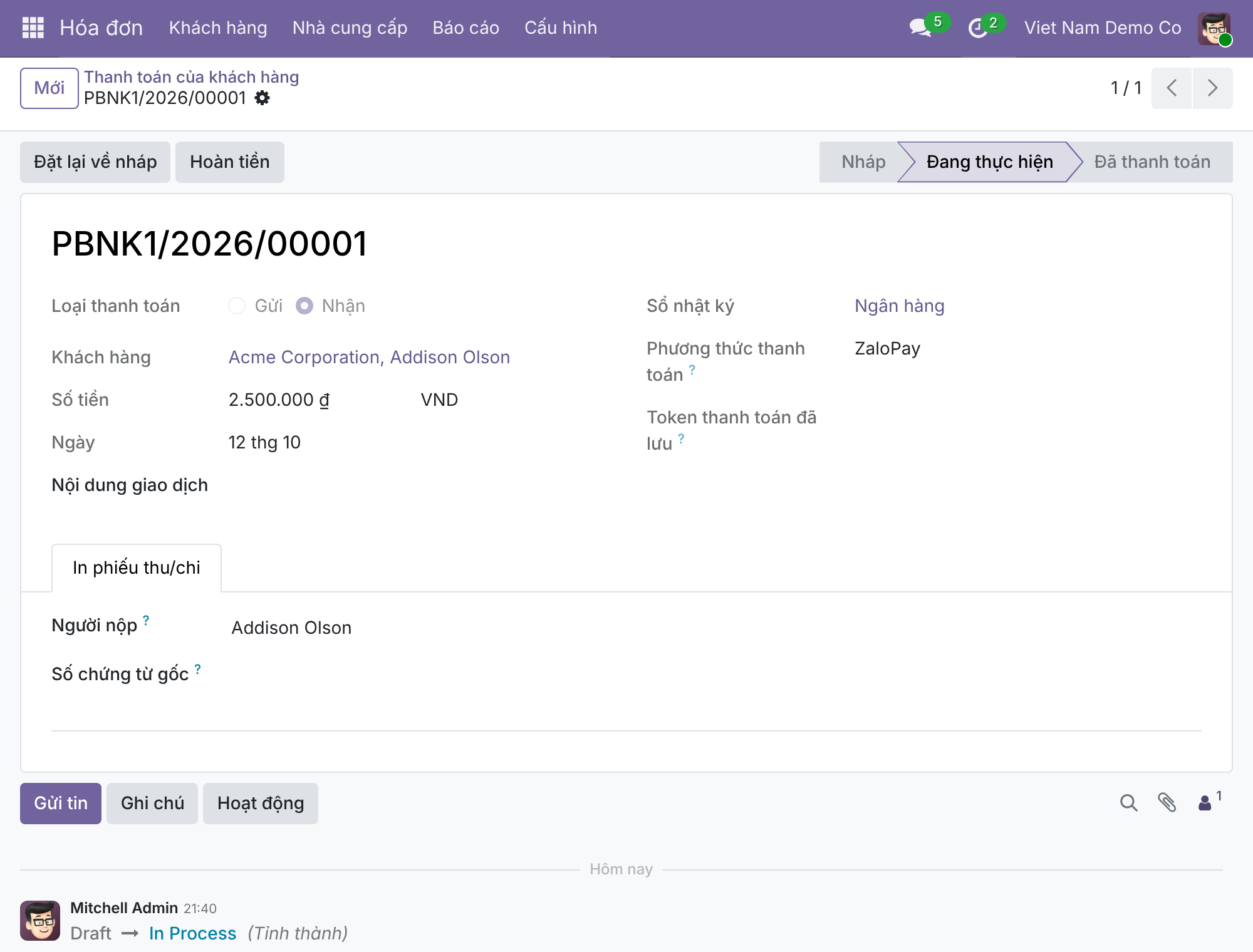Open the apps grid menu icon
This screenshot has width=1253, height=952.
pyautogui.click(x=33, y=28)
